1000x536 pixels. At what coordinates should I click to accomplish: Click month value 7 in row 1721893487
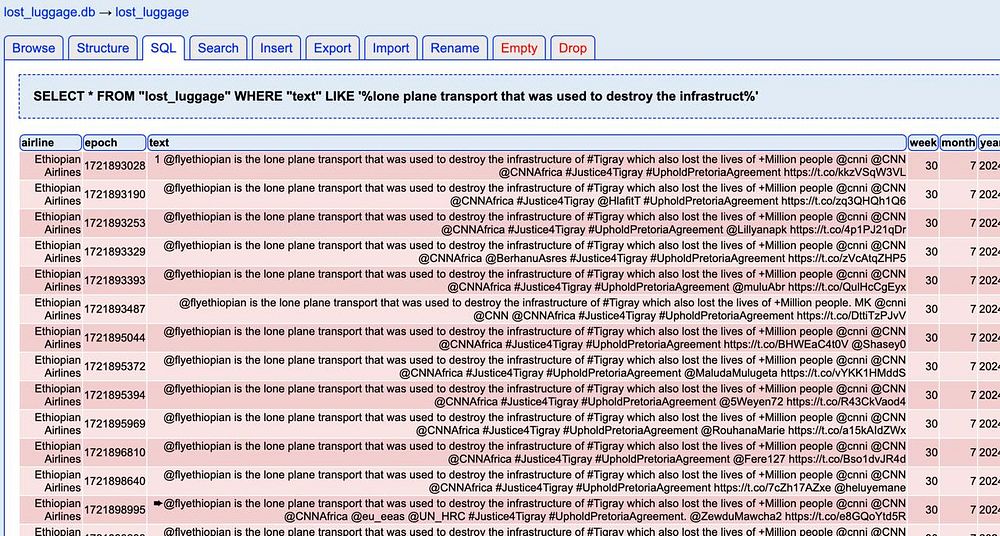[959, 309]
